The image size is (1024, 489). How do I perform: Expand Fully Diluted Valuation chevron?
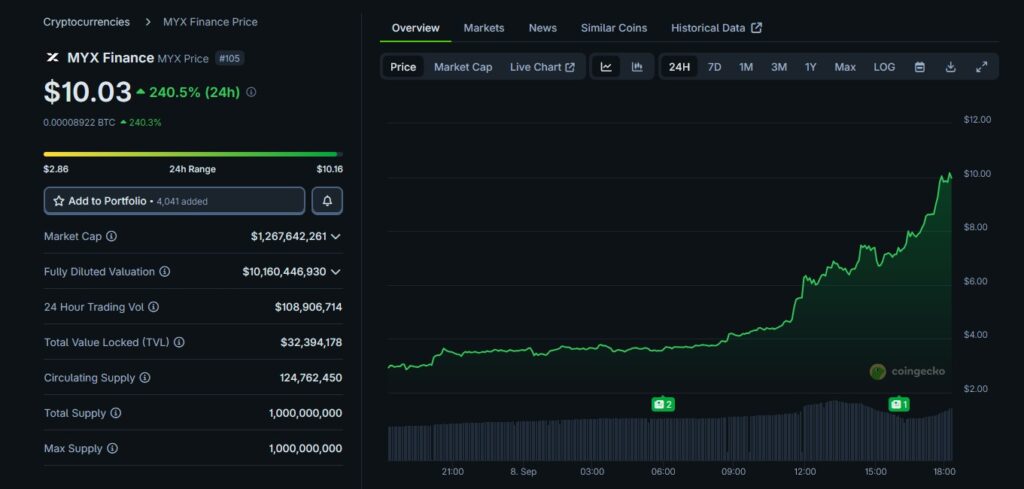point(336,272)
